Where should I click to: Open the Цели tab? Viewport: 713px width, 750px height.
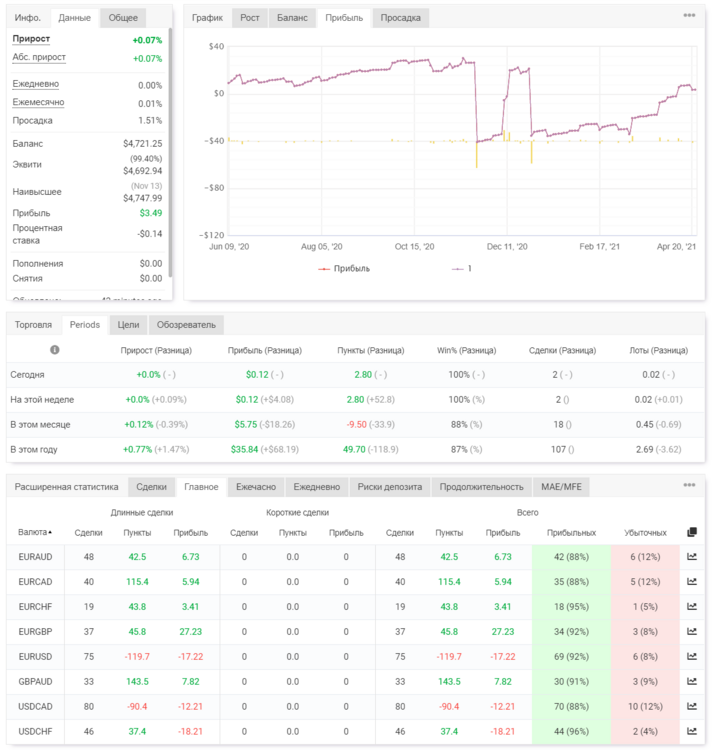point(128,325)
